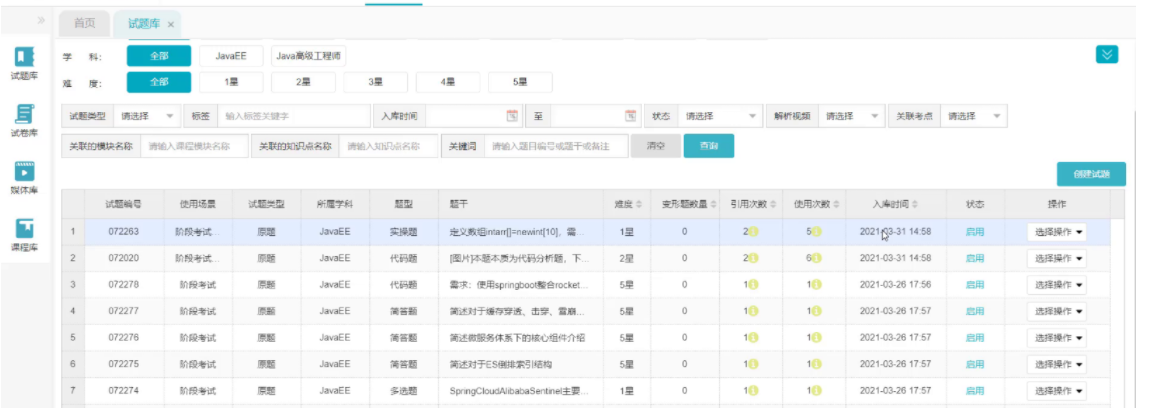Filter subject by Java高级工程师
This screenshot has height=415, width=1150.
pos(308,56)
